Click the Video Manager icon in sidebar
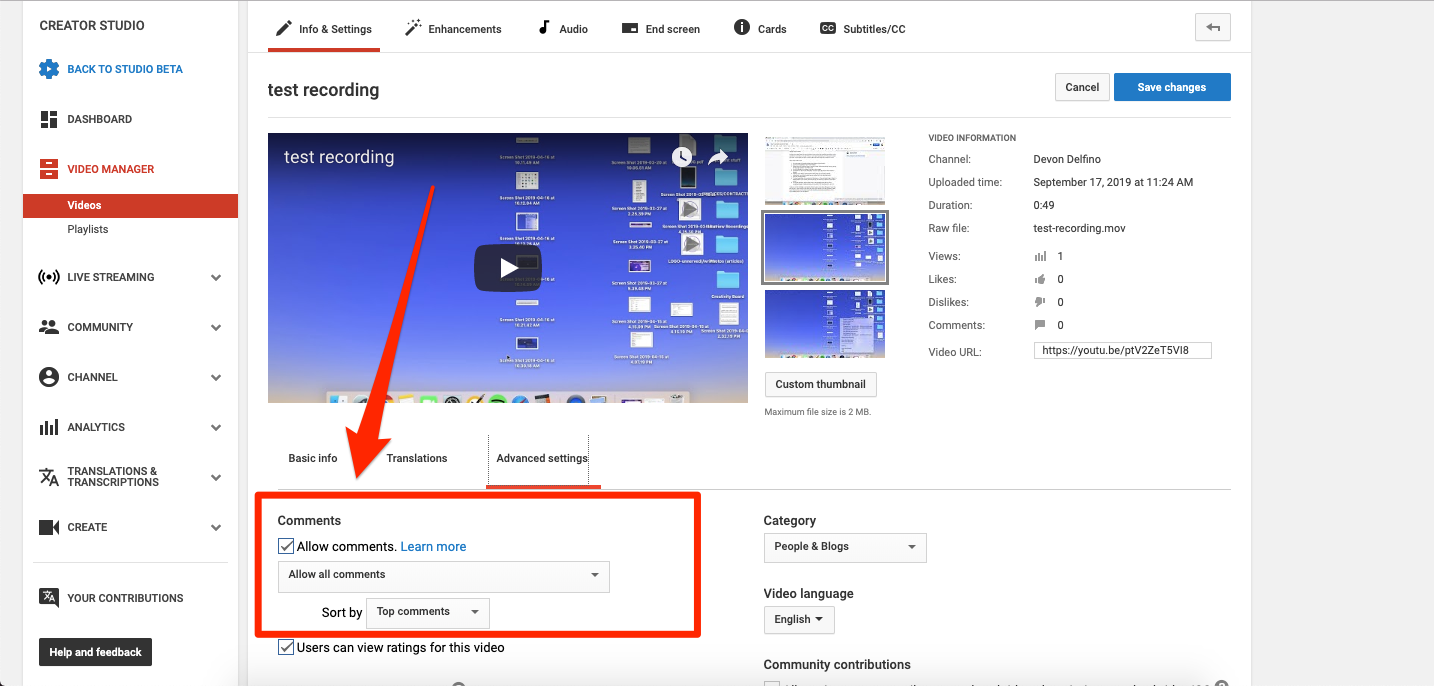 [49, 169]
